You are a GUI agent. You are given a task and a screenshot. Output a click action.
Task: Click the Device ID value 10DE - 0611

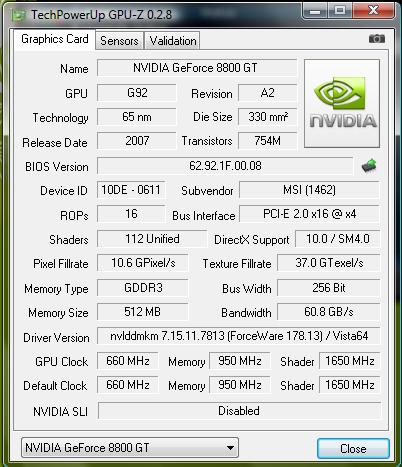coord(131,190)
